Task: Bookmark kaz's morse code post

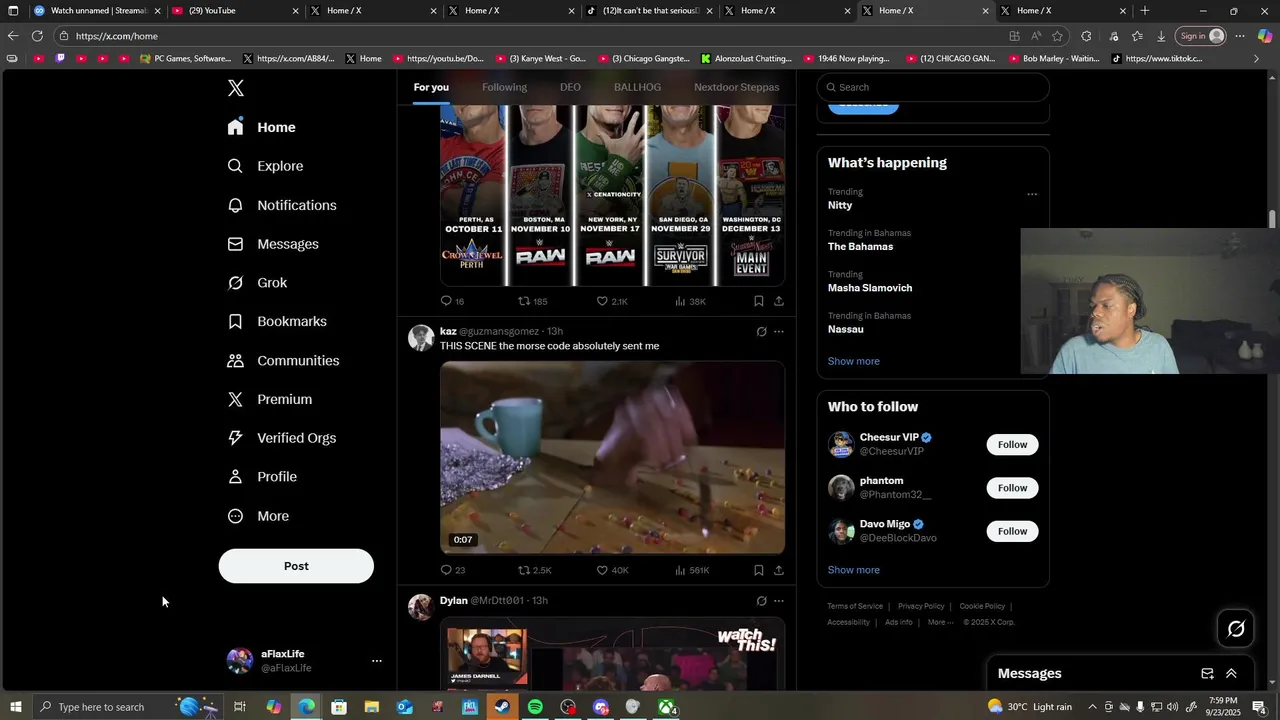Action: click(758, 570)
